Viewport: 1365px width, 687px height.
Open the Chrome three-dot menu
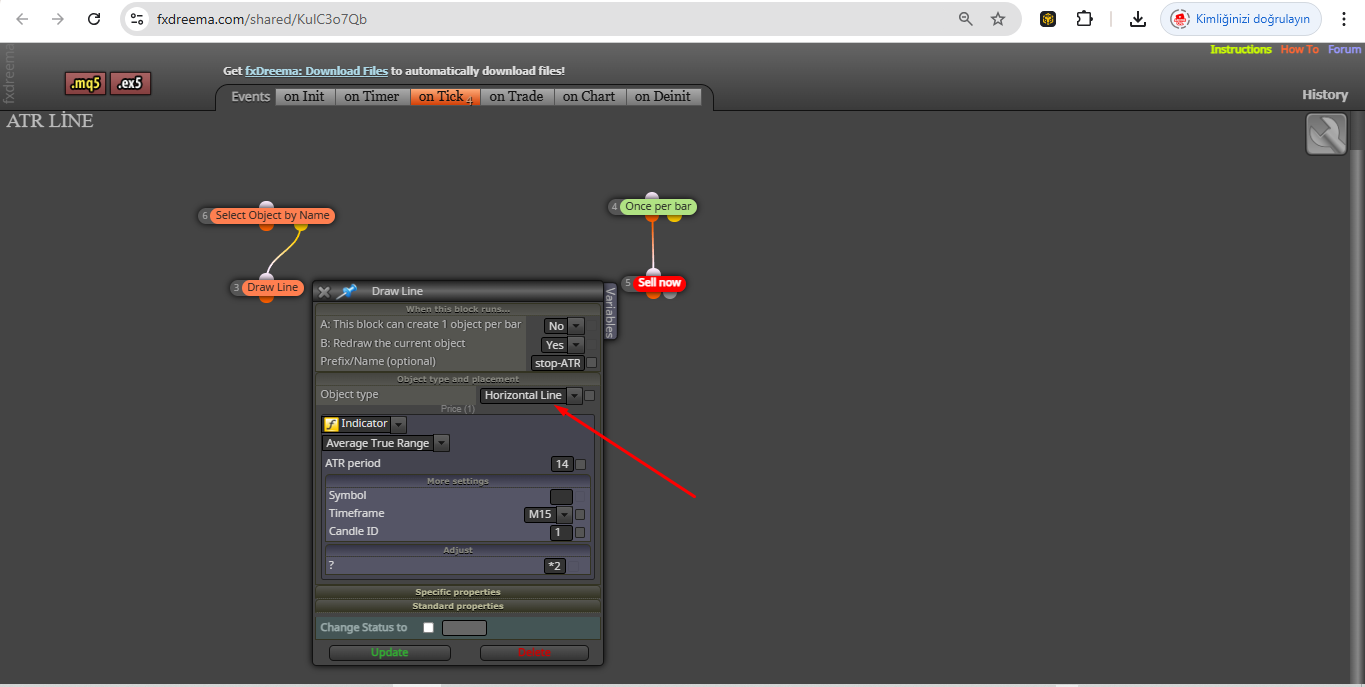click(1344, 19)
